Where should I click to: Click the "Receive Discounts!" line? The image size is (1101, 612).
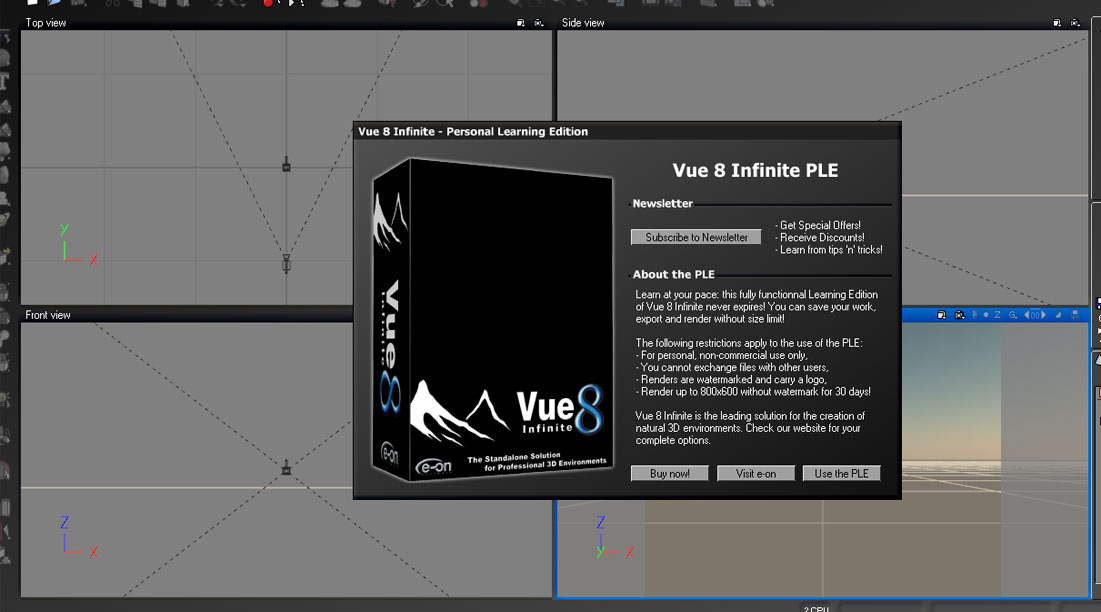click(x=820, y=237)
